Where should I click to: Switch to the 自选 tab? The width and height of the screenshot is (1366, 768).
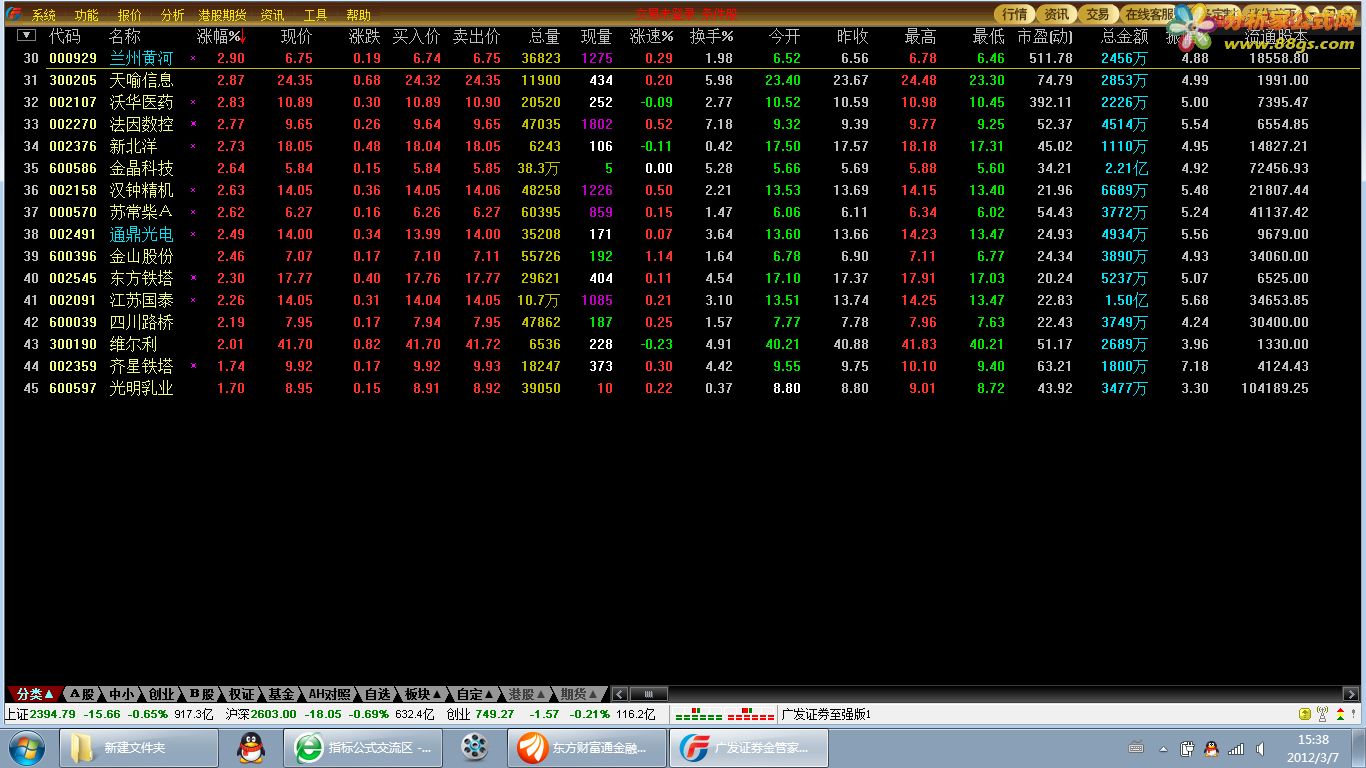click(377, 694)
